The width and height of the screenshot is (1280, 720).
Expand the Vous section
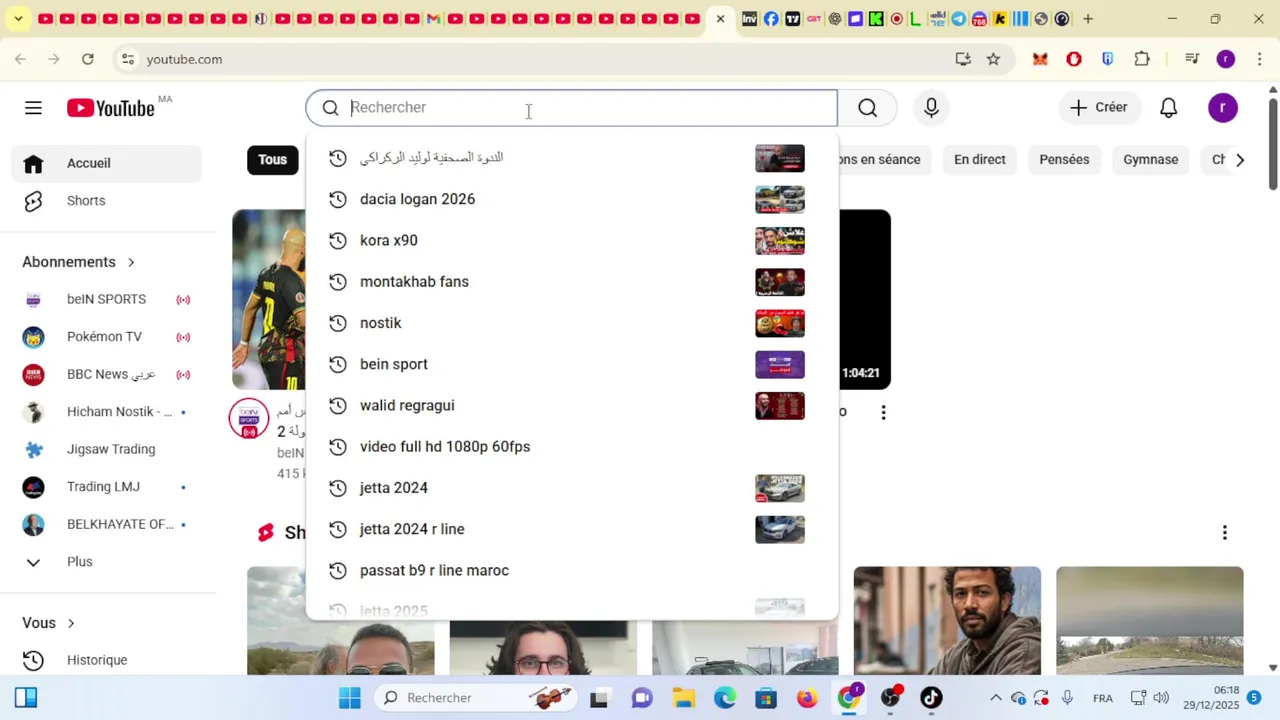coord(49,623)
